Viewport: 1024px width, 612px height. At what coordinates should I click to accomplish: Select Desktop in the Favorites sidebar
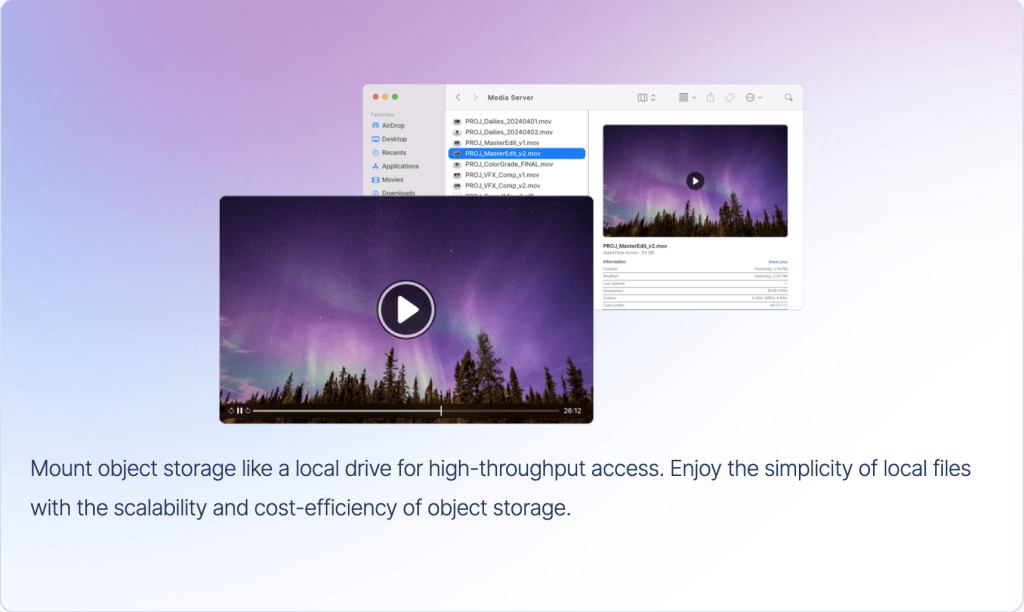pos(393,139)
